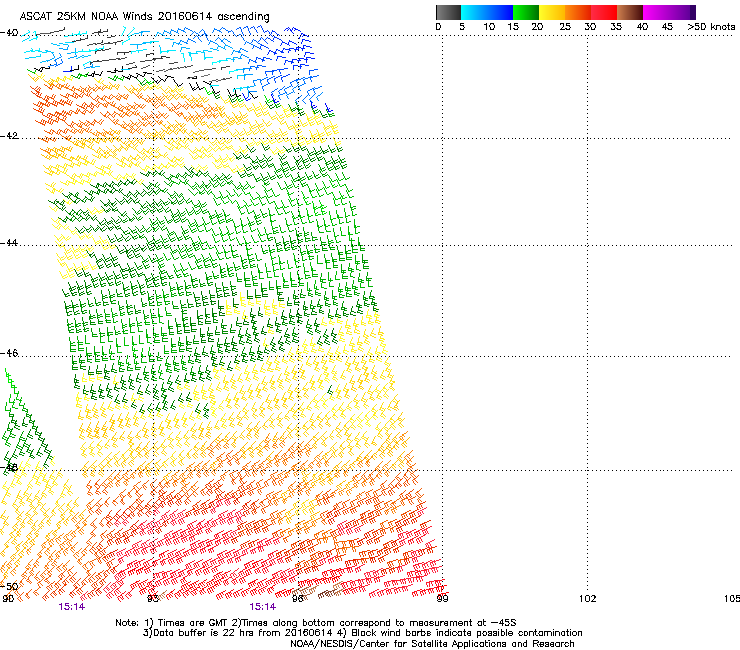Click the ASCAT 25KM NOAA Winds title

click(x=144, y=17)
